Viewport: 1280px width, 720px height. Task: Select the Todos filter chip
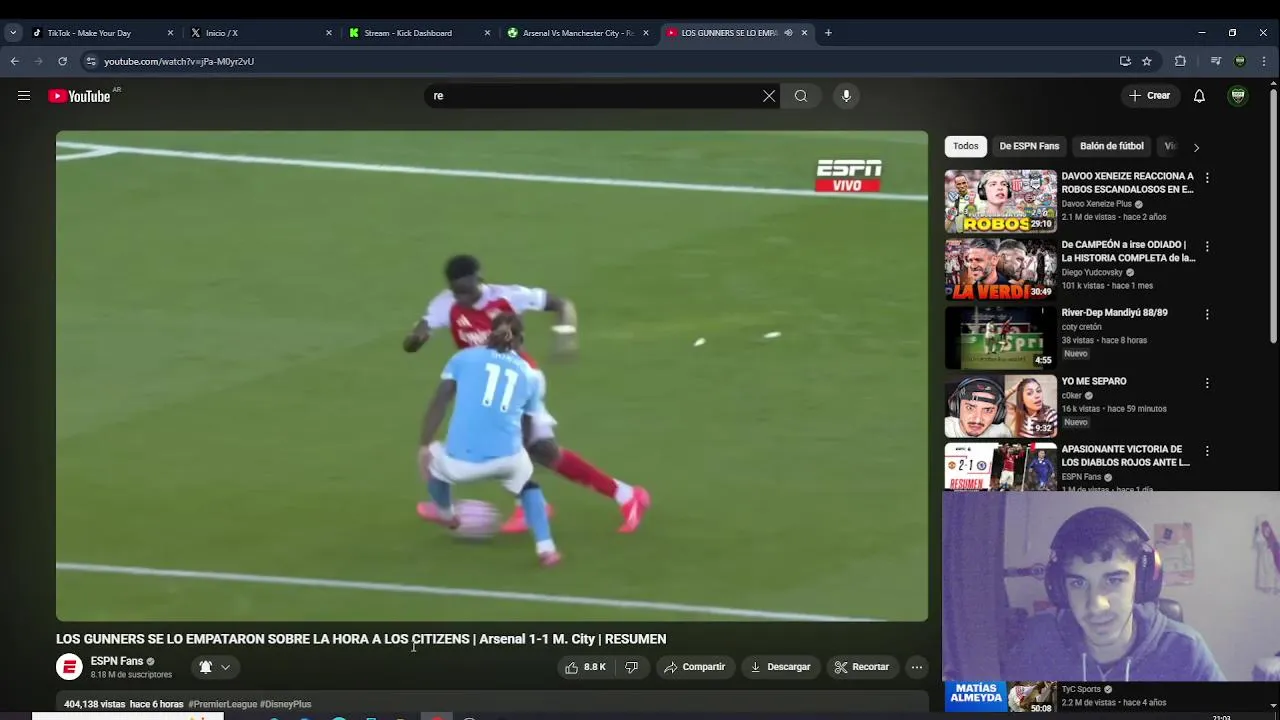(966, 146)
